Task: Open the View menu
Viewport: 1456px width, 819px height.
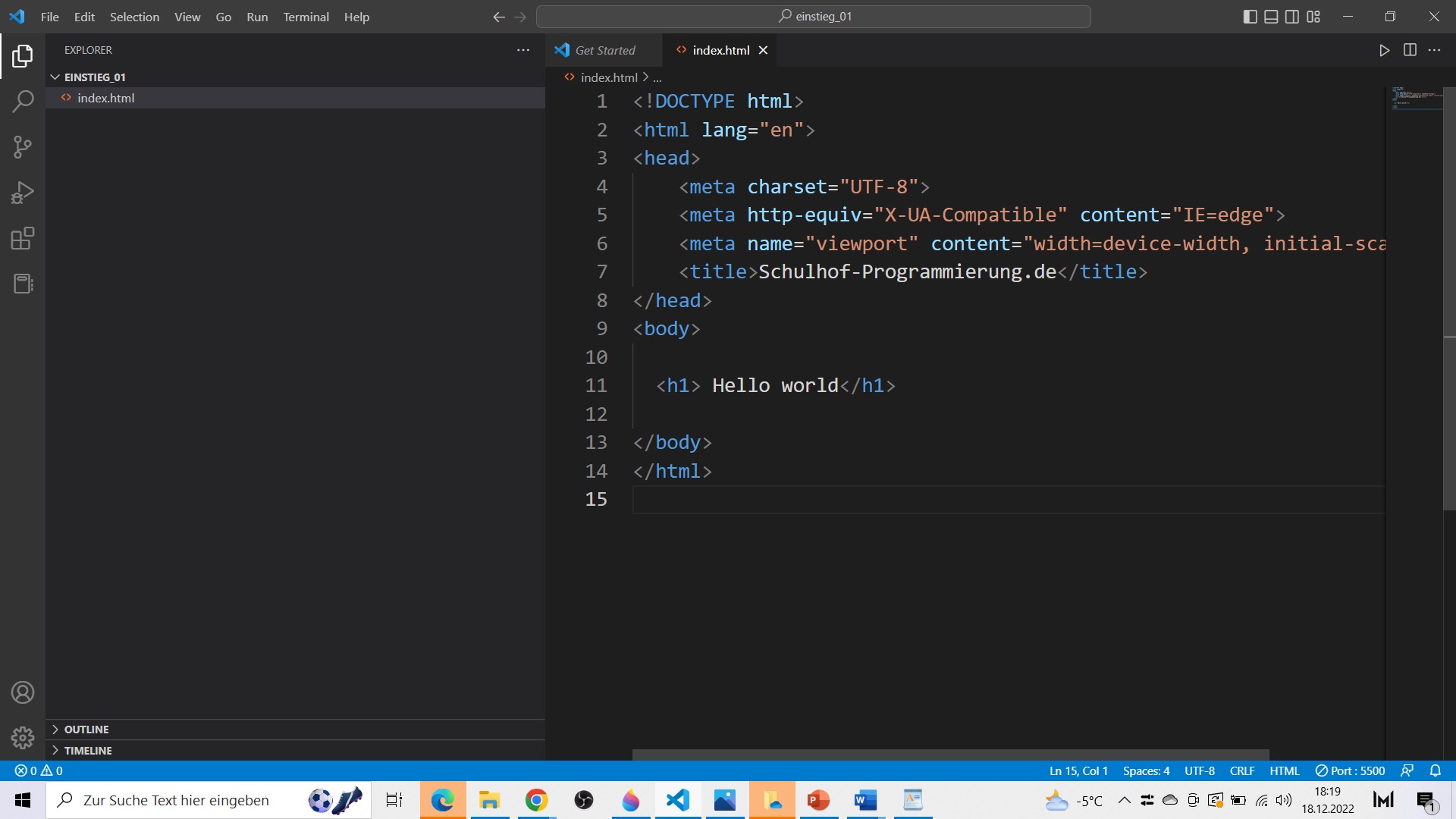Action: [187, 17]
